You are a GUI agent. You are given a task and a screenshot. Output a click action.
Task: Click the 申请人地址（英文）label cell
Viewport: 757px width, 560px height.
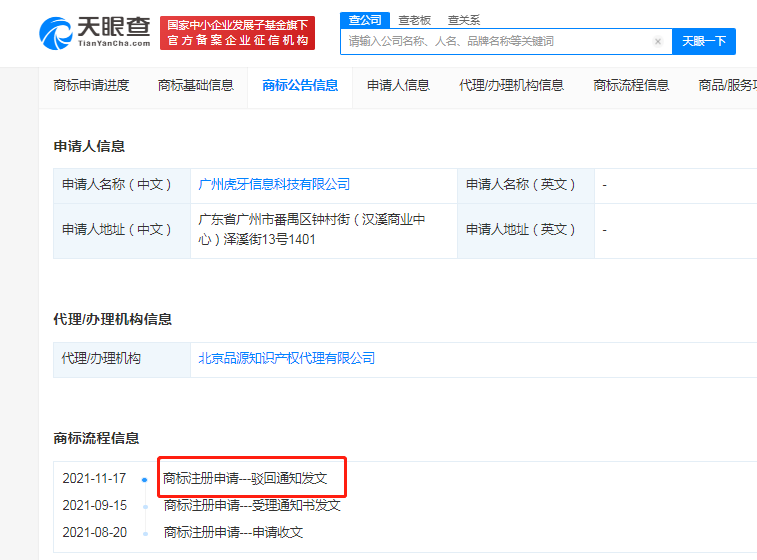pos(526,231)
